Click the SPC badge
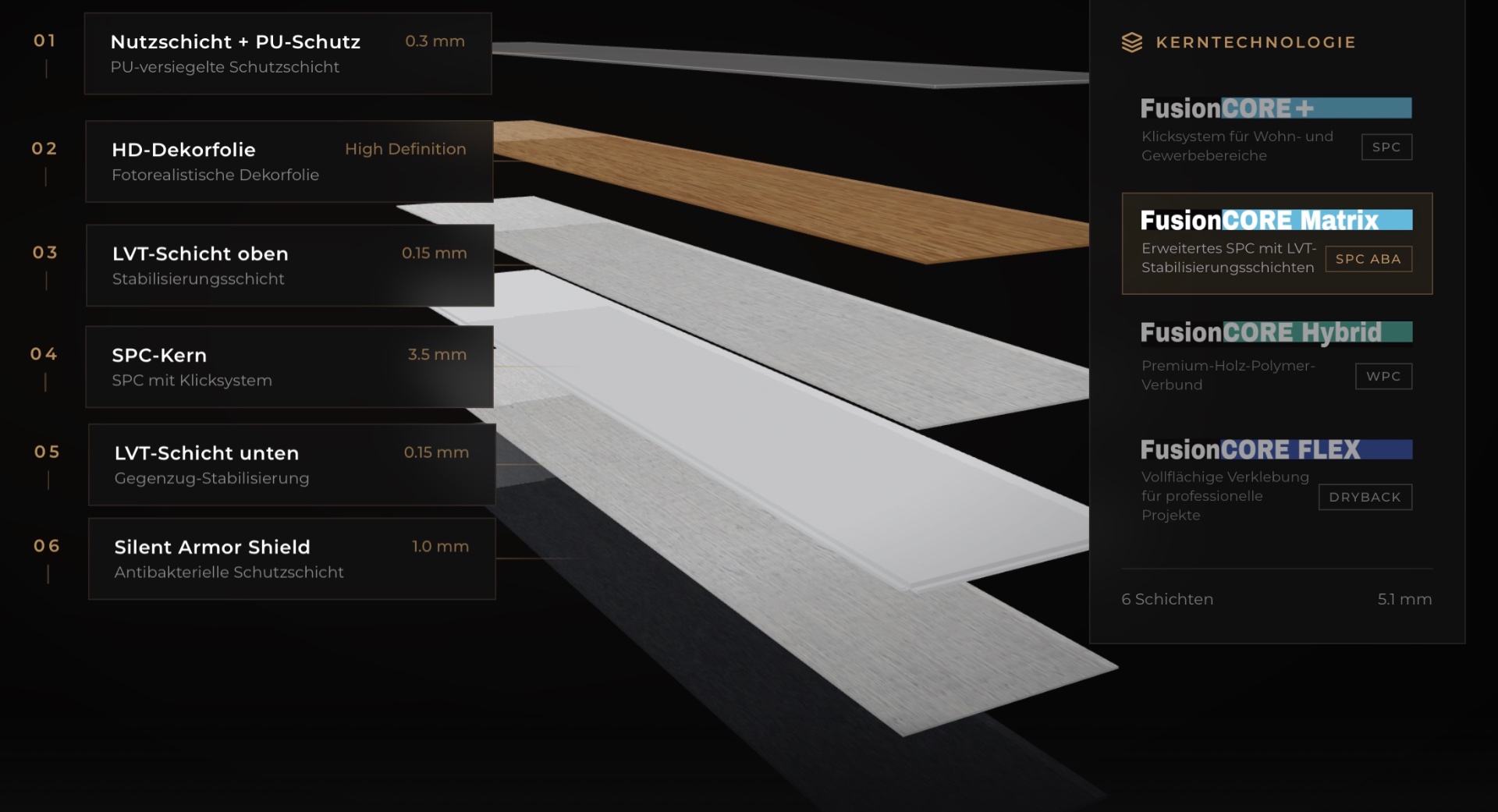Screen dimensions: 1498x812 pos(1386,147)
